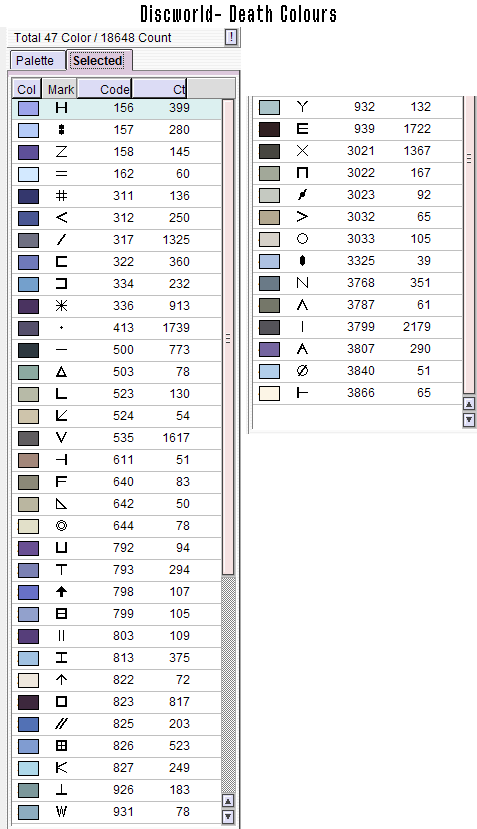Select code value 3787
The width and height of the screenshot is (477, 829).
[361, 305]
